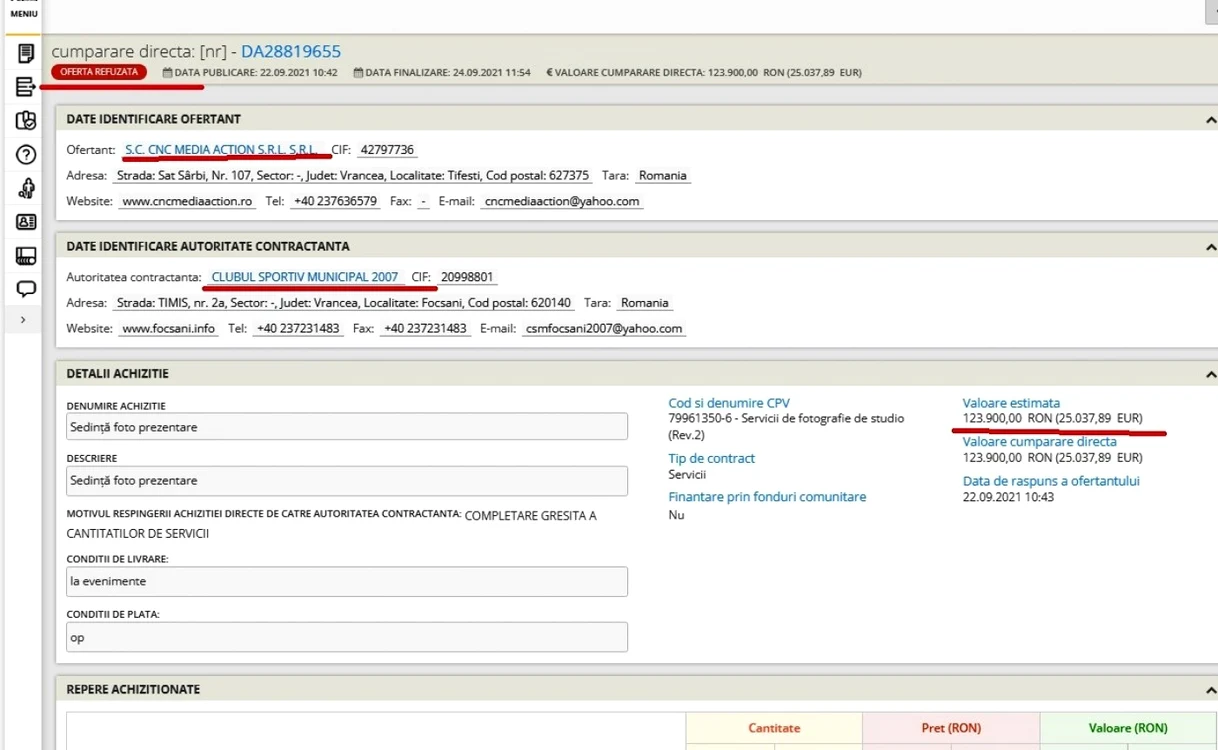
Task: Open the shield checkmark sidebar icon
Action: (x=26, y=120)
